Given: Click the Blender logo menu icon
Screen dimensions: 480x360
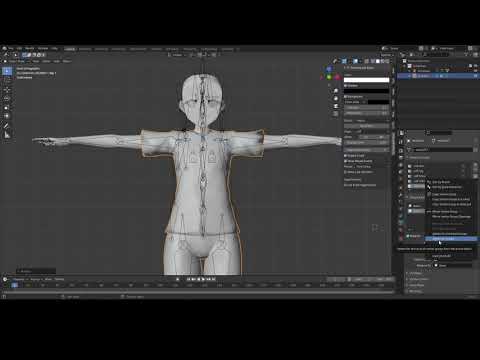Looking at the screenshot, I should (x=4, y=49).
